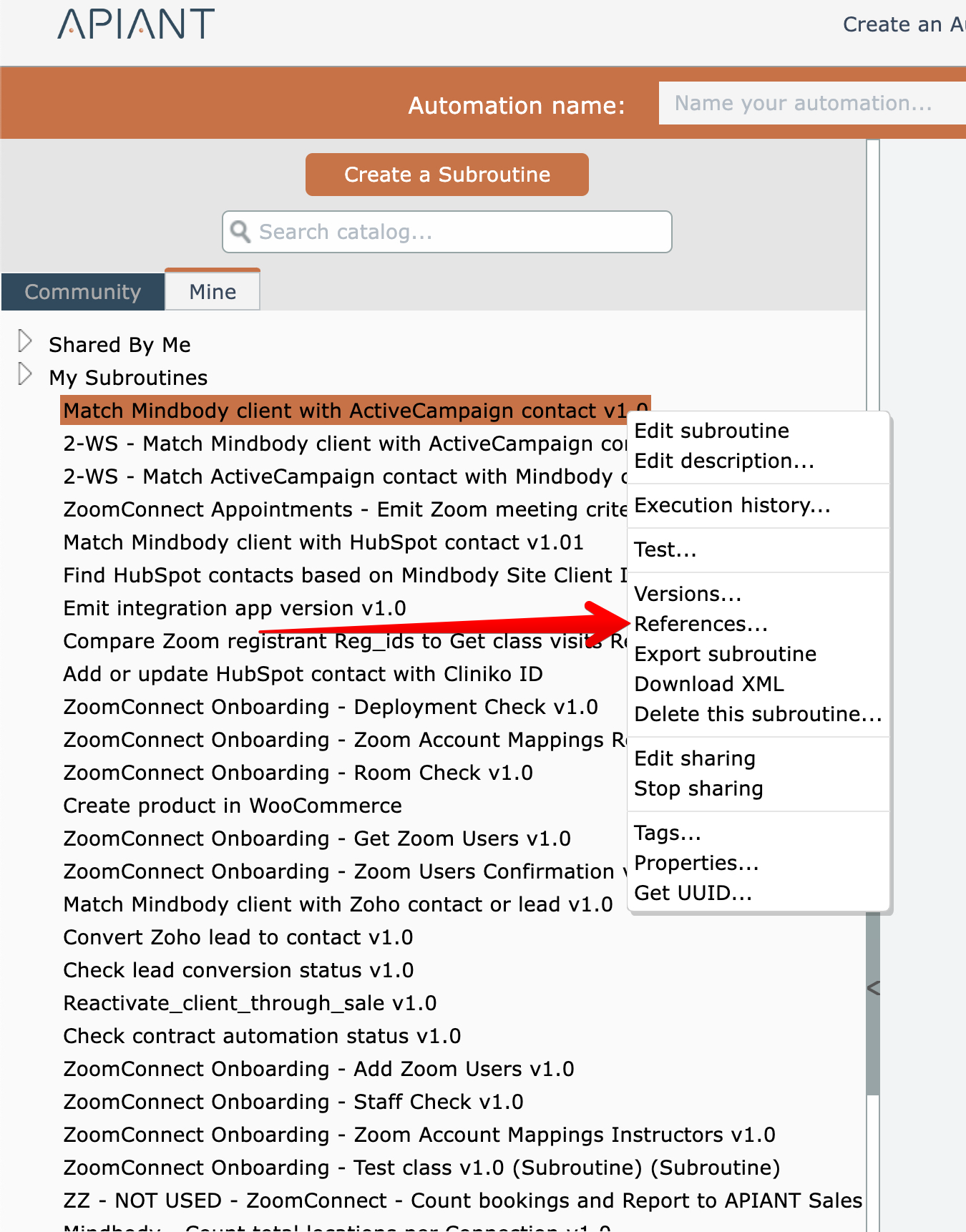Choose Delete this subroutine option
Image resolution: width=966 pixels, height=1232 pixels.
[758, 714]
